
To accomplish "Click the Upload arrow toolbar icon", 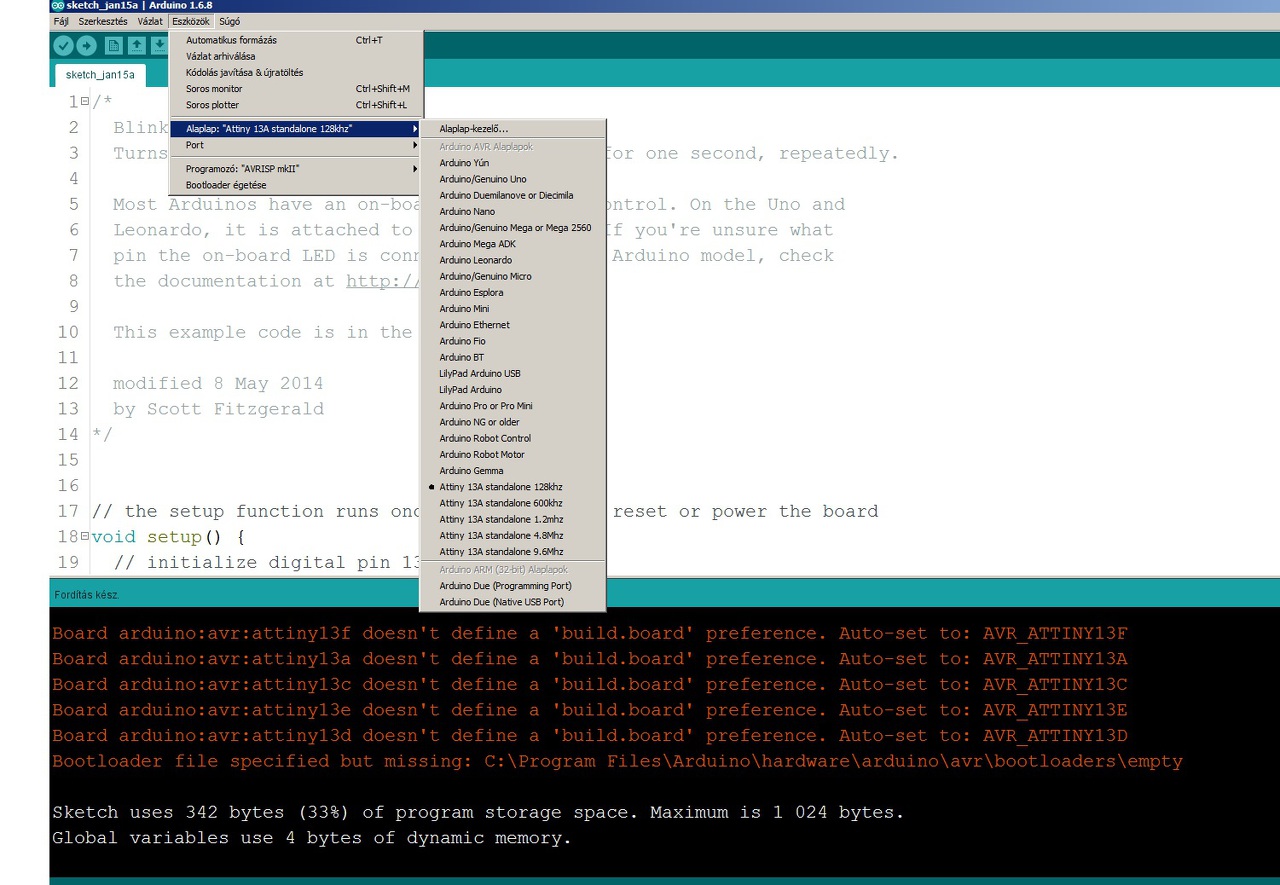I will tap(87, 45).
